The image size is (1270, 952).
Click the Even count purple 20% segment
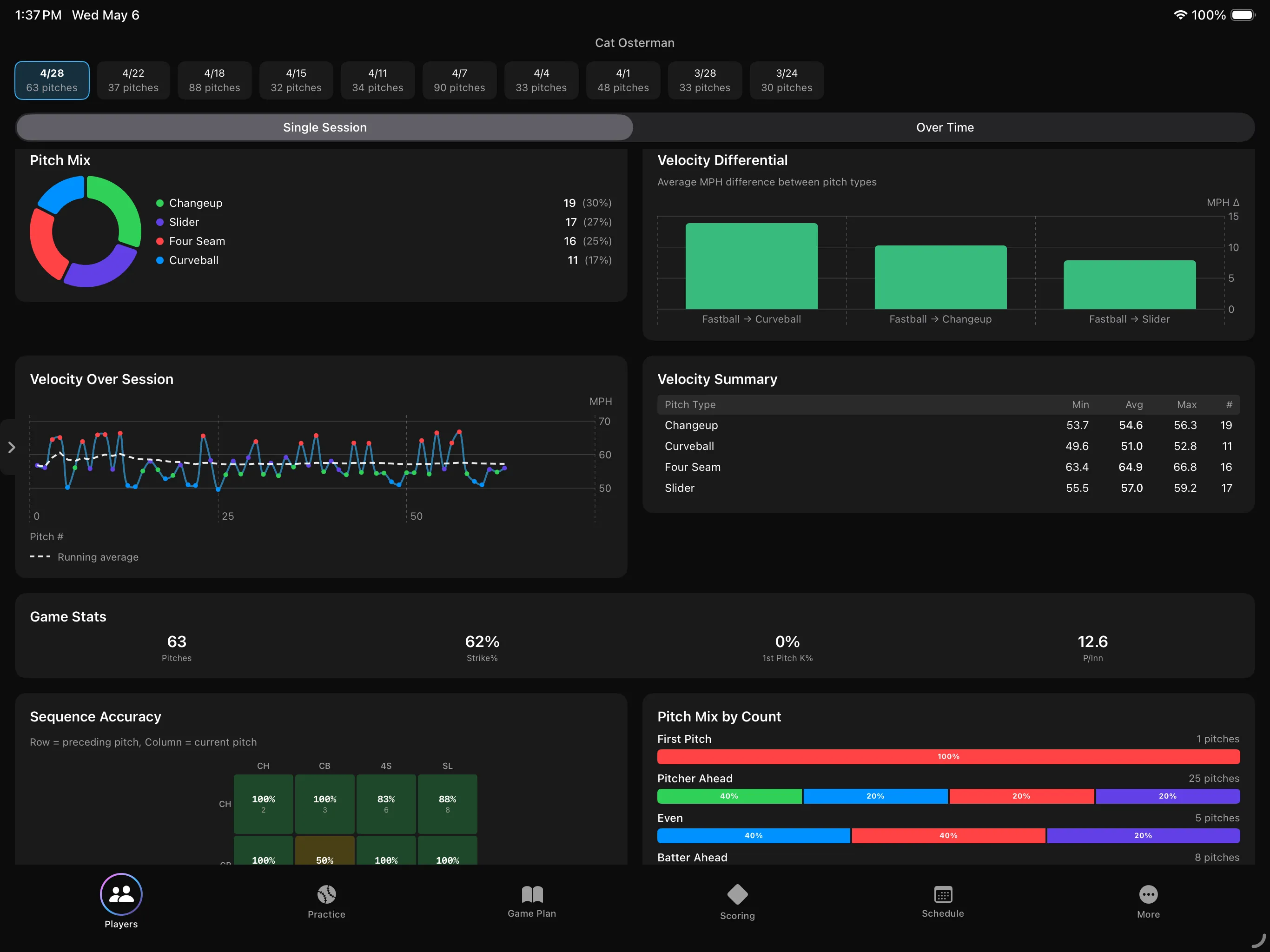[x=1144, y=836]
